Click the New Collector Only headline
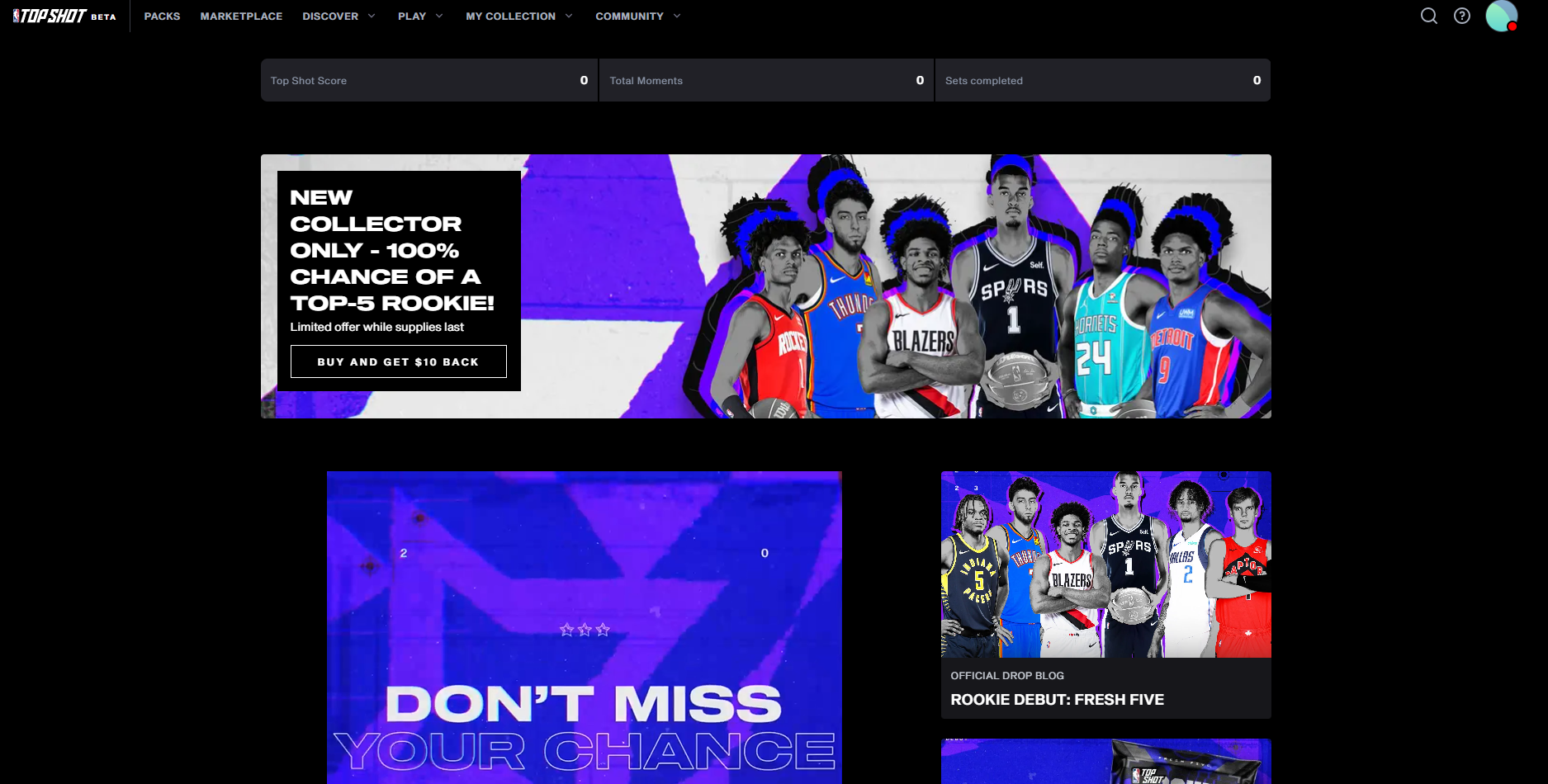1548x784 pixels. click(x=391, y=250)
